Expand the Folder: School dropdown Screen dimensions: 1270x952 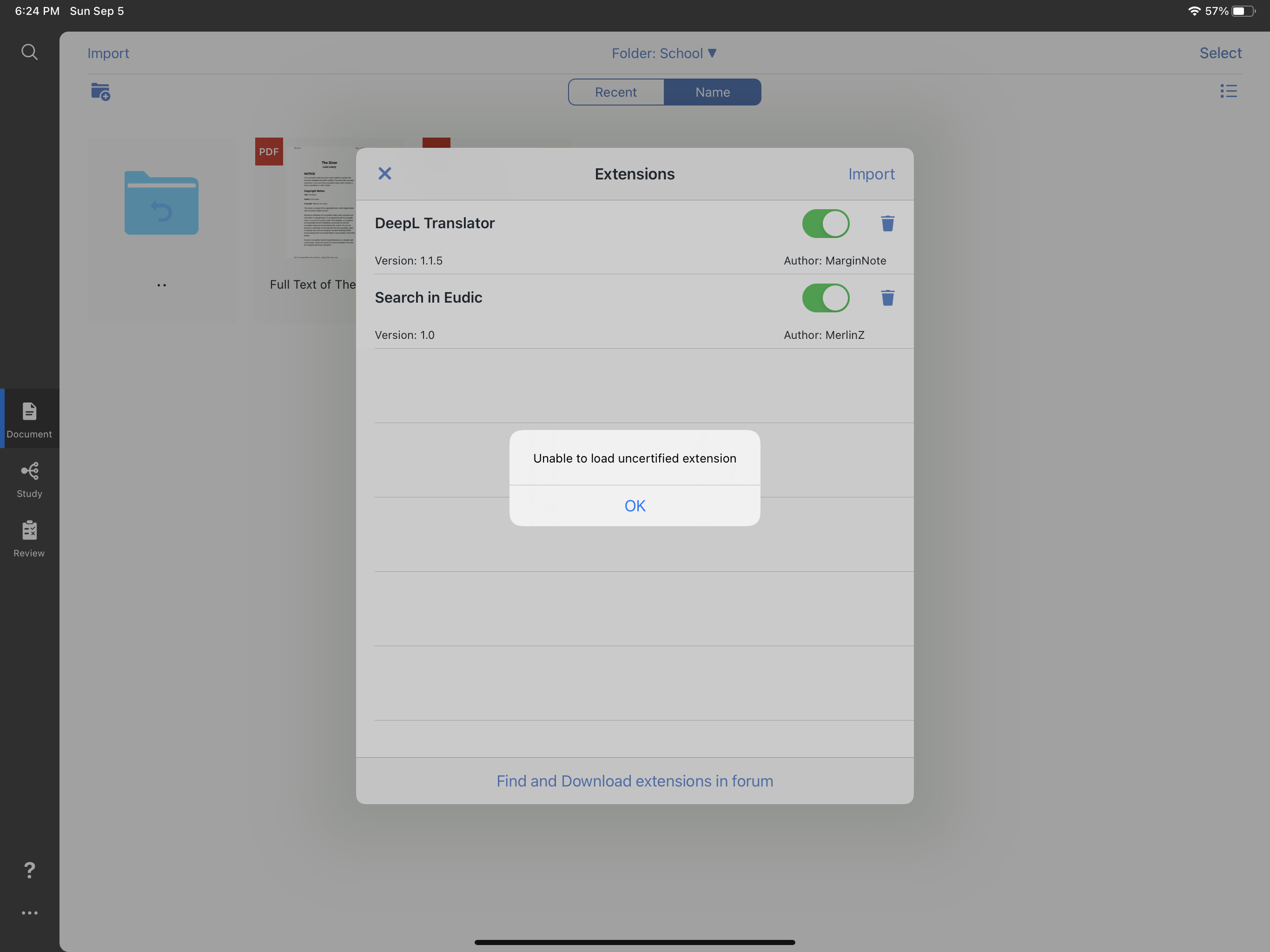664,53
